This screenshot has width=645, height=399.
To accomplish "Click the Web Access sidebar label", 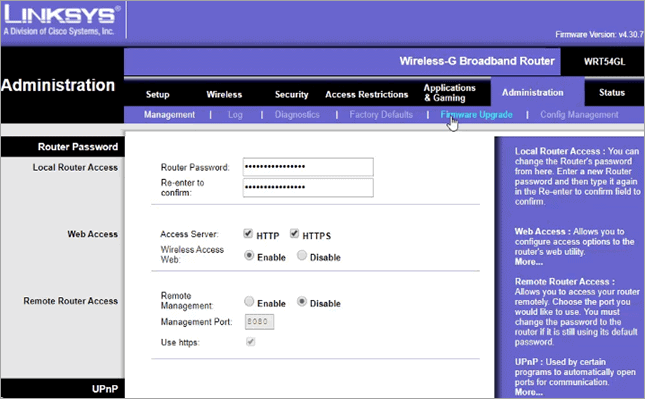I will pyautogui.click(x=93, y=234).
